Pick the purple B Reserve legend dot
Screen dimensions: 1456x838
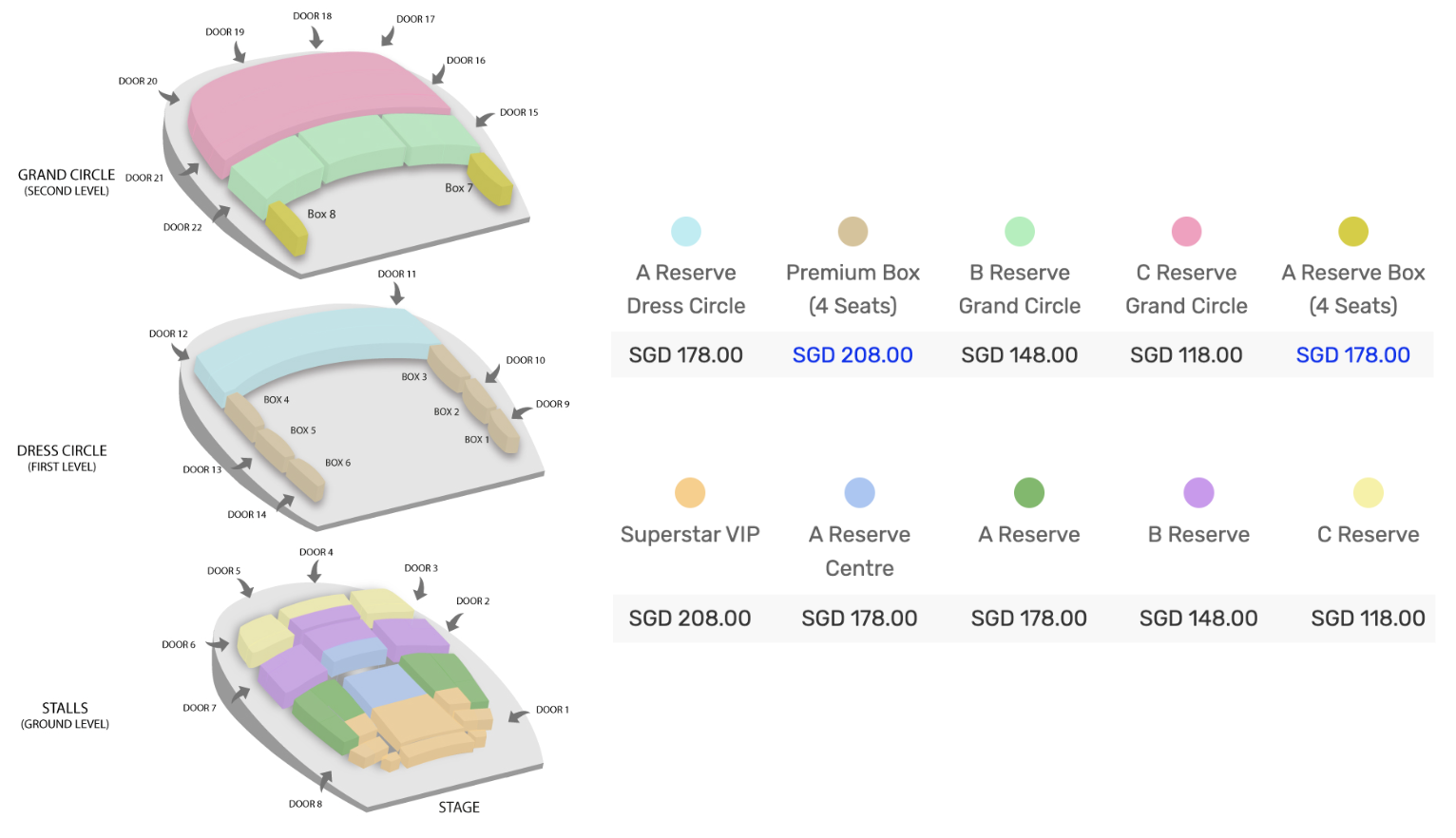pos(1198,493)
